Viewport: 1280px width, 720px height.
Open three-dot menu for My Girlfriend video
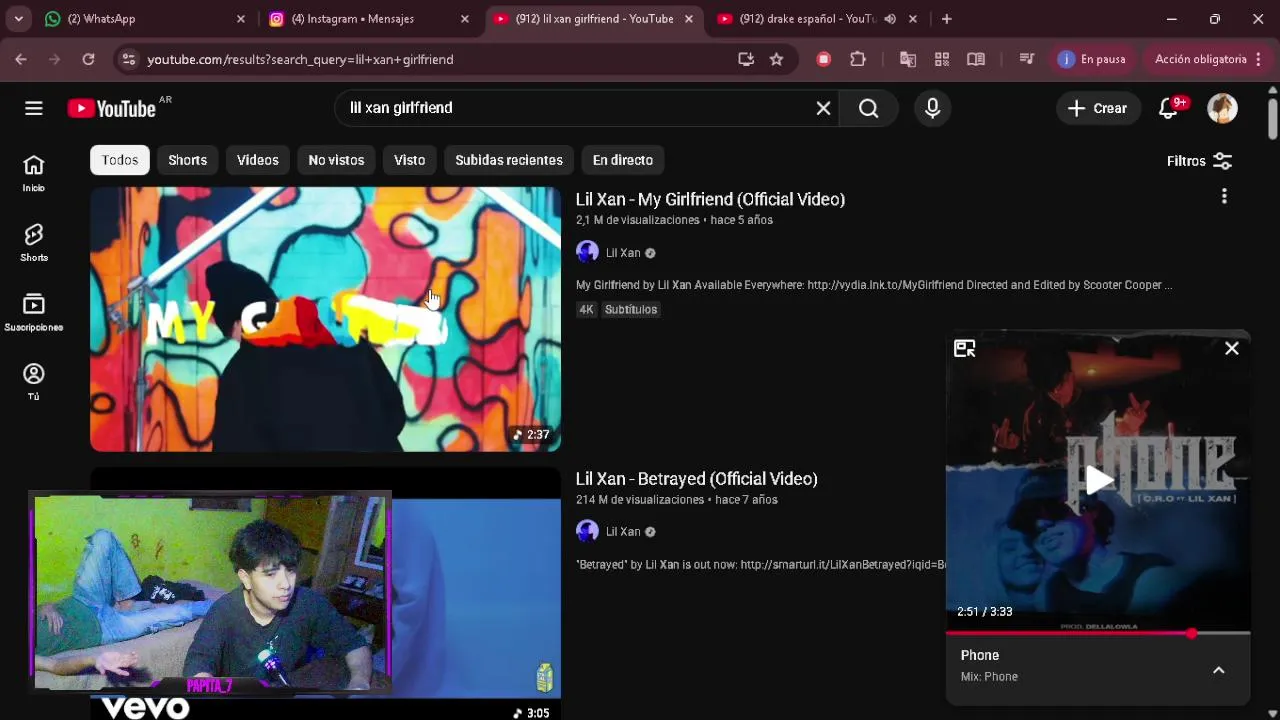click(x=1224, y=197)
